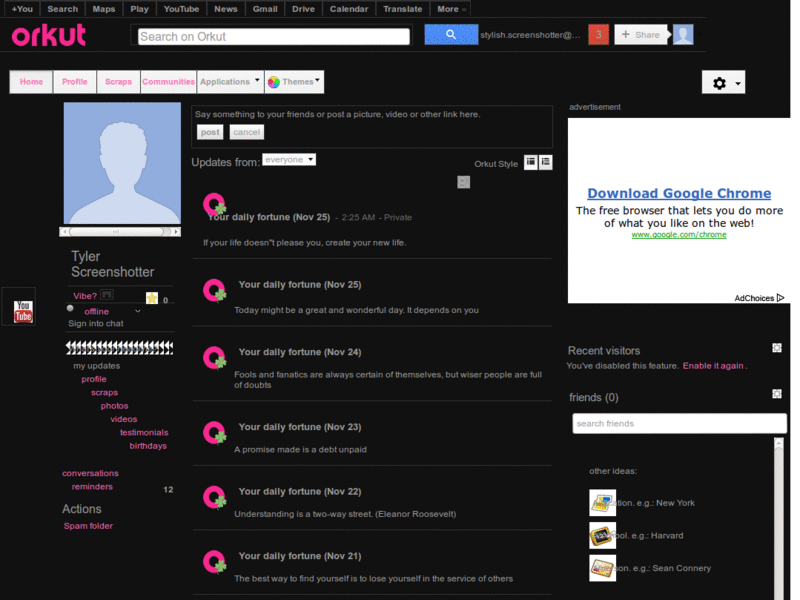Click the www.google.com/chrome ad URL

pos(679,235)
